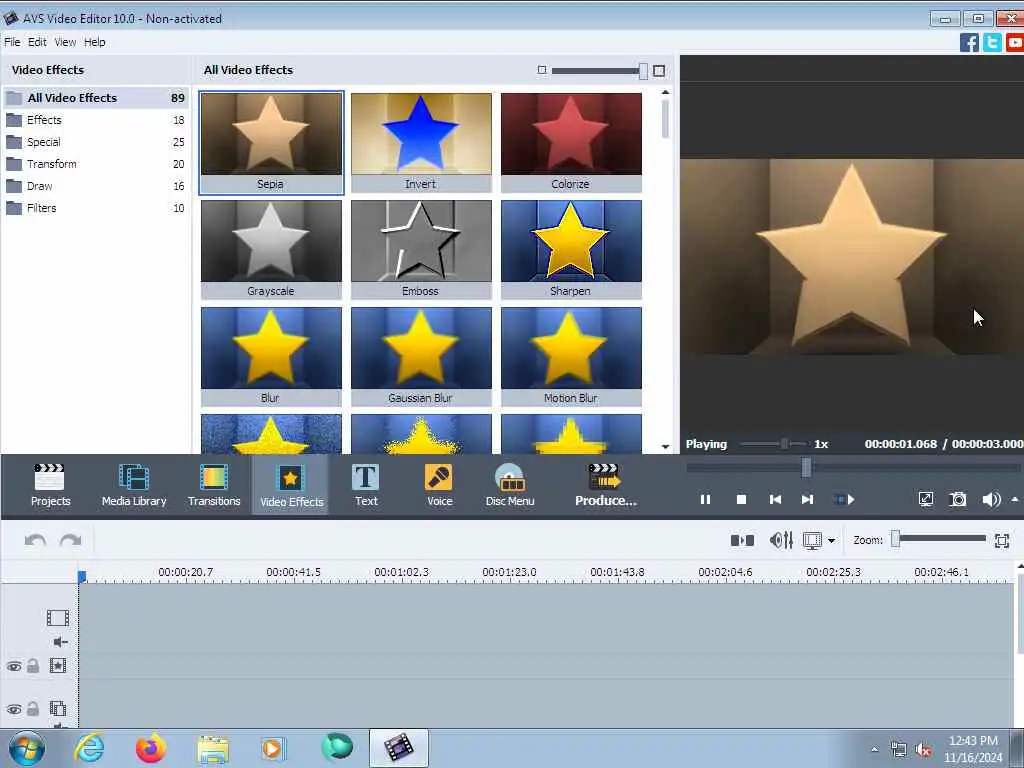The height and width of the screenshot is (768, 1024).
Task: Select the Filters category folder
Action: click(x=96, y=208)
